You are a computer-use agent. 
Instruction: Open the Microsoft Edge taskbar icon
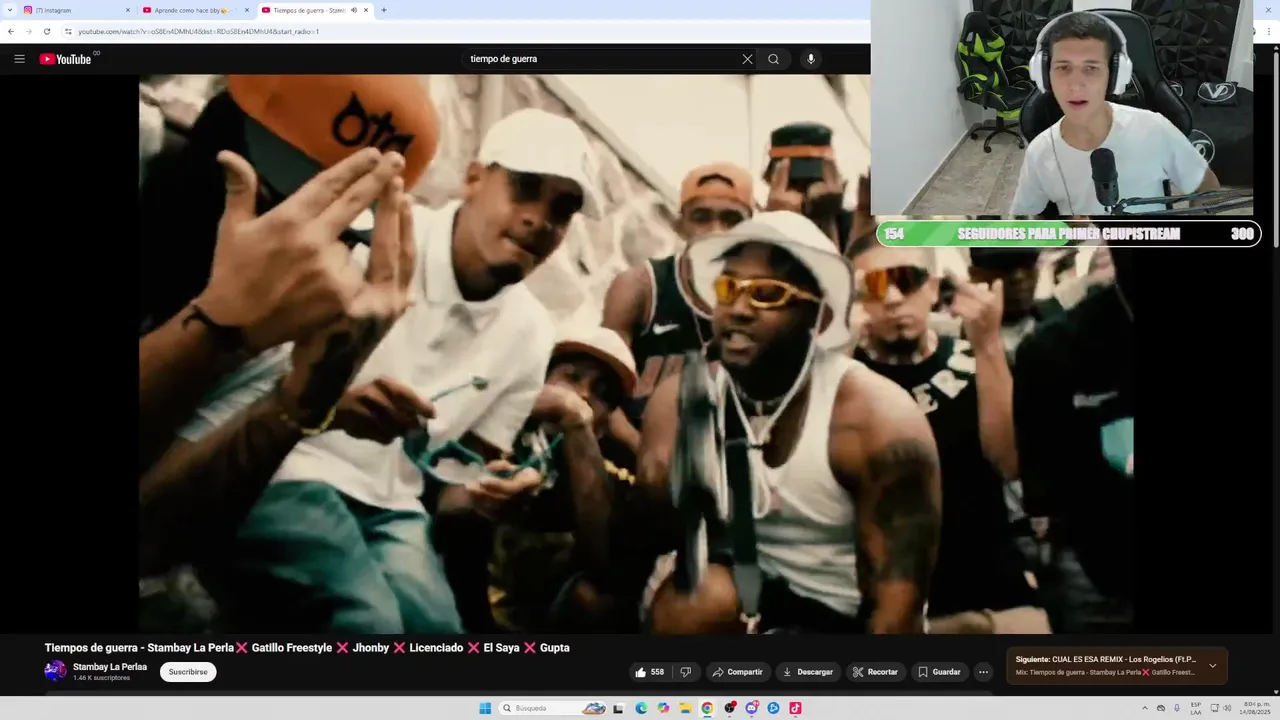pyautogui.click(x=641, y=708)
